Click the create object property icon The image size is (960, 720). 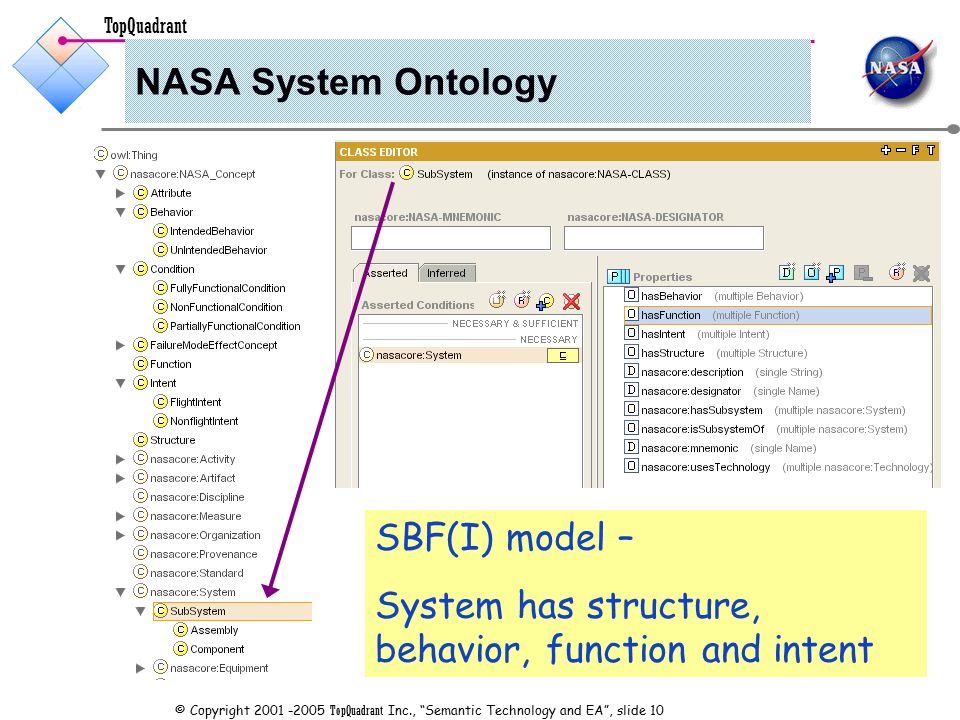[x=812, y=272]
